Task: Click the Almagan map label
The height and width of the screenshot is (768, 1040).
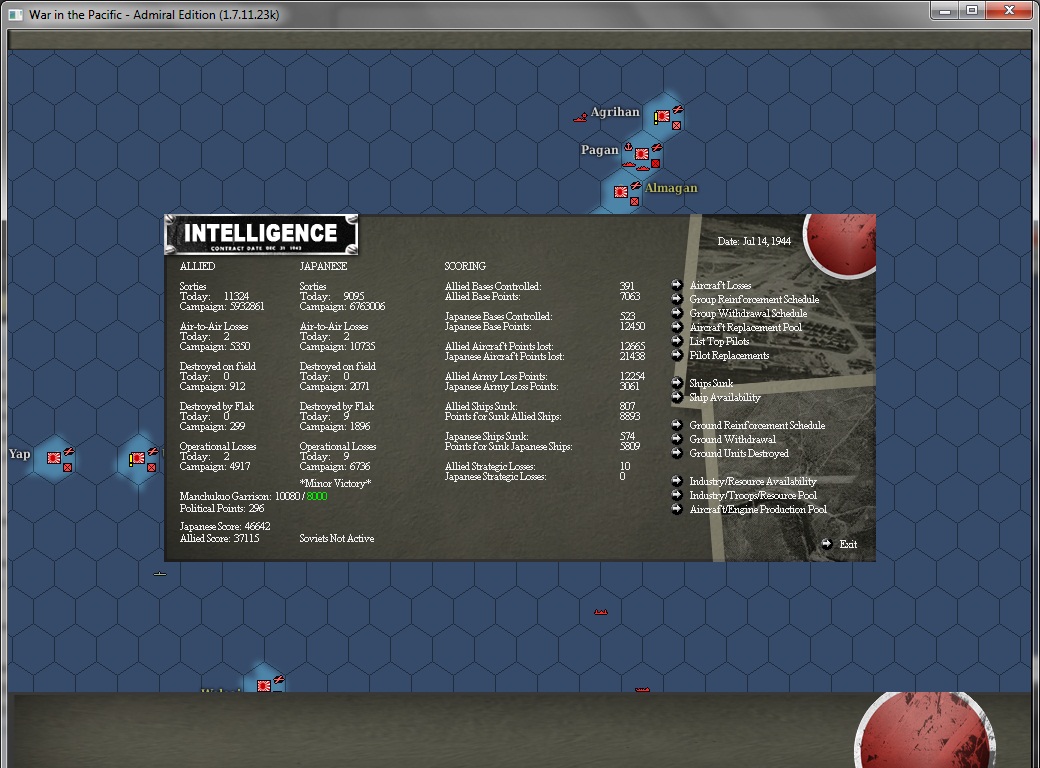Action: pos(671,188)
